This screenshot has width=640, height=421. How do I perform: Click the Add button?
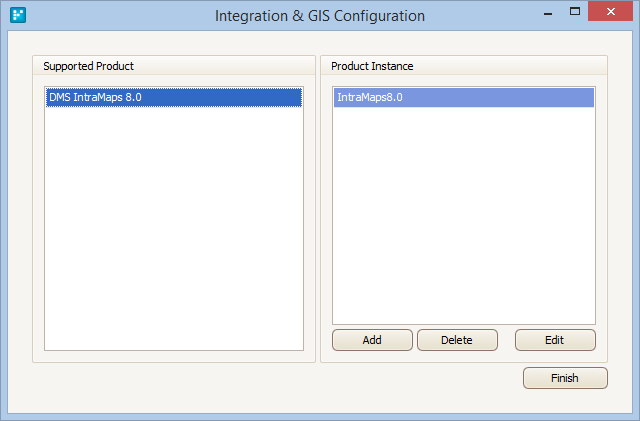tap(372, 340)
